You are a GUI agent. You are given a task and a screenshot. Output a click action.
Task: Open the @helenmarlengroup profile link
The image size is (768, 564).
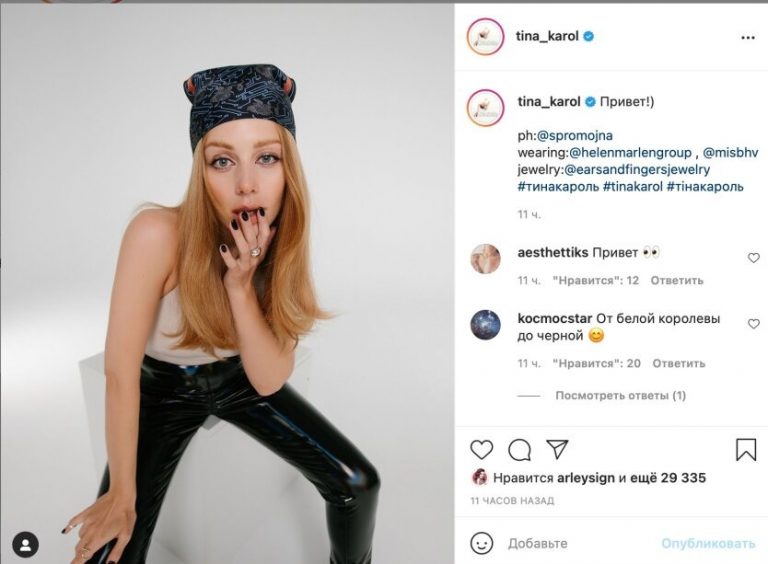pyautogui.click(x=630, y=153)
